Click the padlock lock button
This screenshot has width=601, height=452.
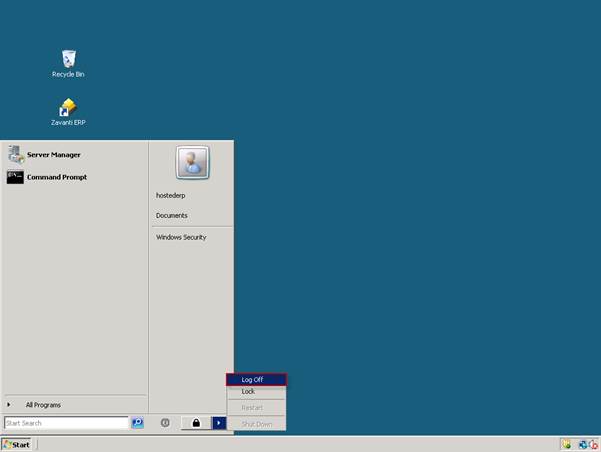[x=196, y=423]
